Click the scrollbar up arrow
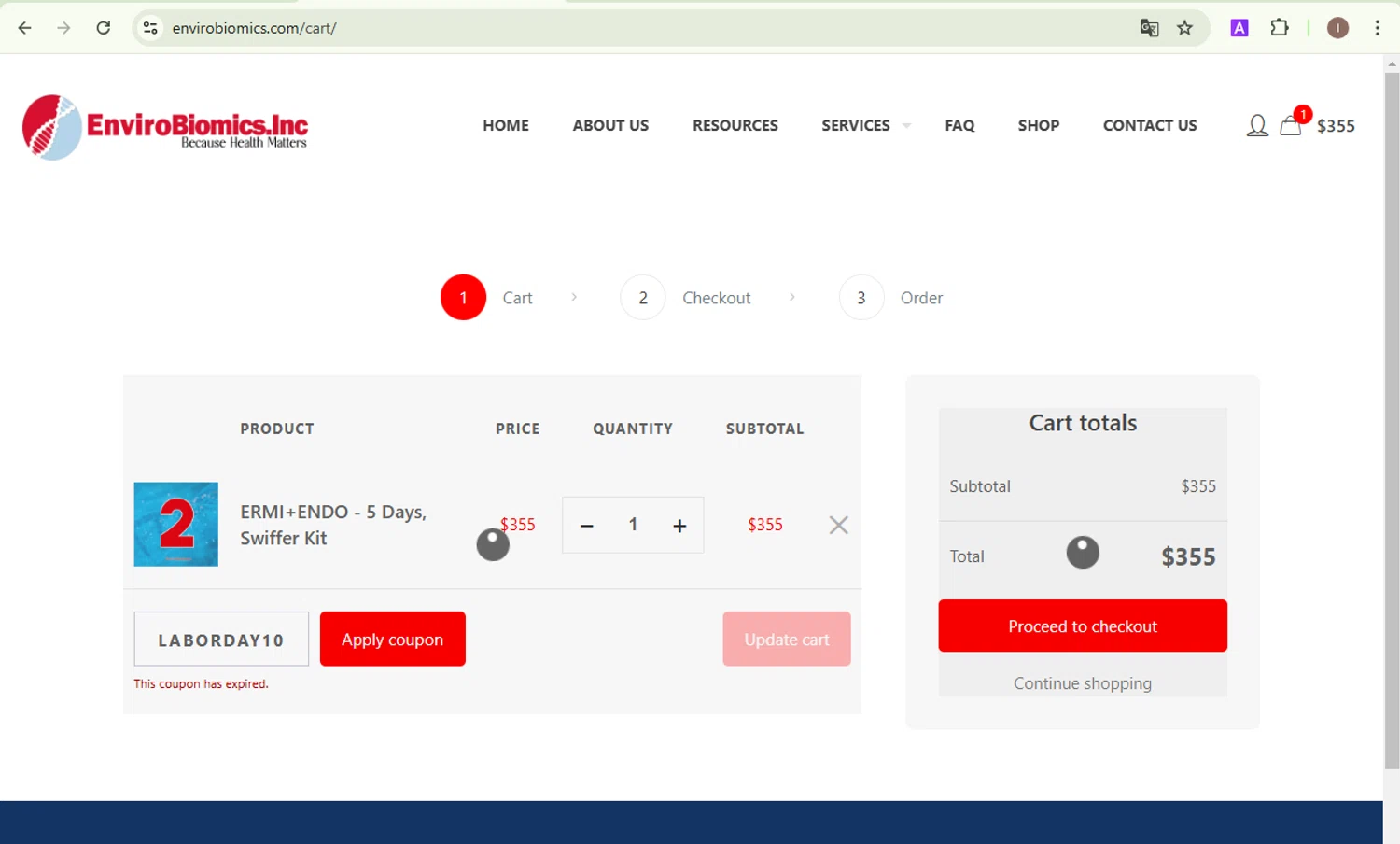The width and height of the screenshot is (1400, 844). pos(1392,64)
